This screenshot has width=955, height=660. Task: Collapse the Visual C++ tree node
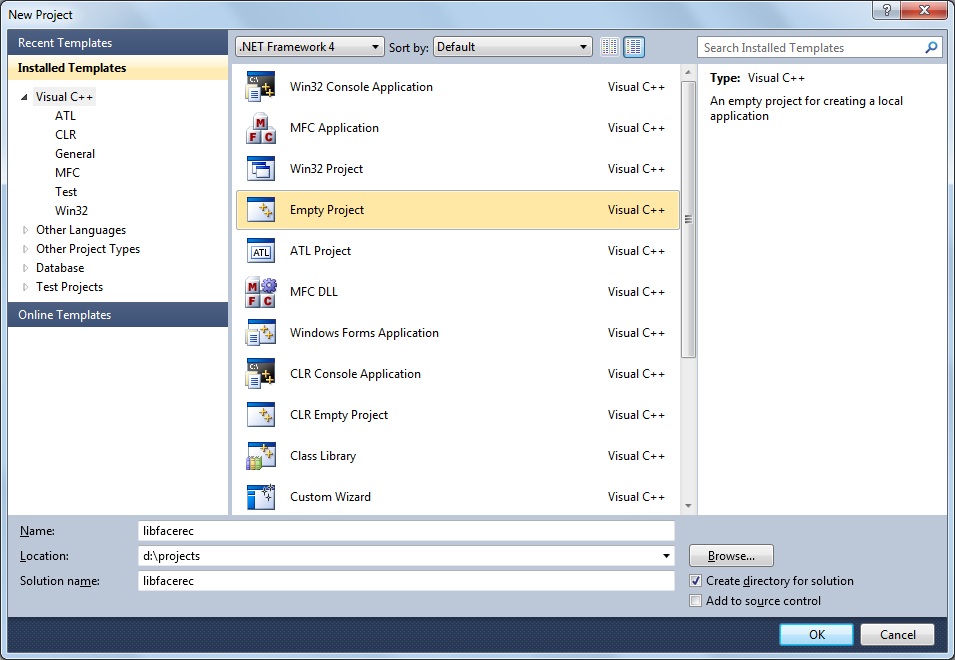pos(24,97)
